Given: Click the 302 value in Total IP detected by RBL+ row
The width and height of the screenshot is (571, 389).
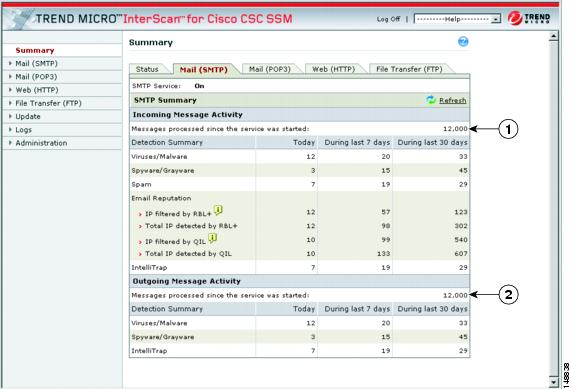Looking at the screenshot, I should tap(461, 226).
